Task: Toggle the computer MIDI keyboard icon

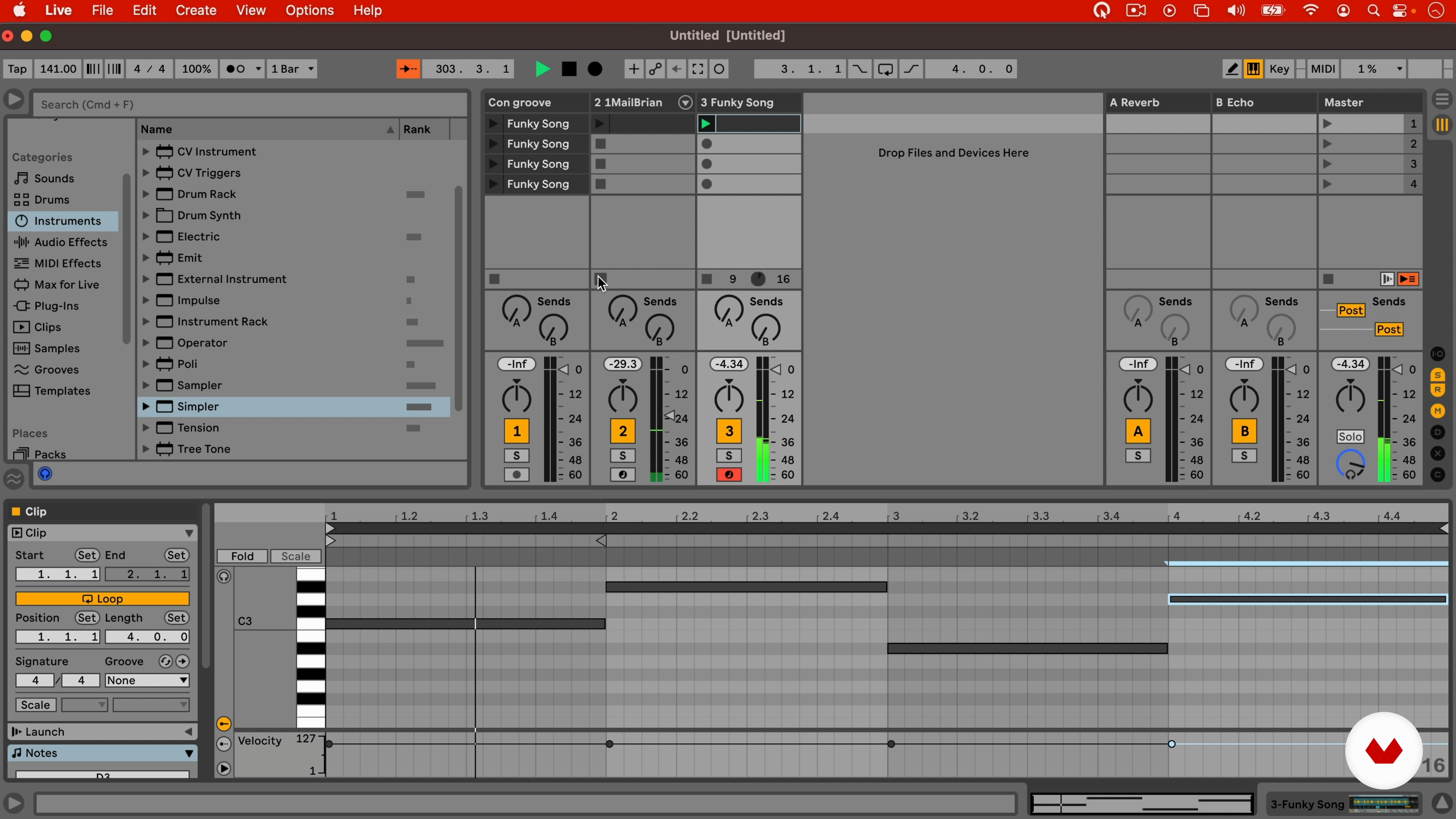Action: point(1253,69)
